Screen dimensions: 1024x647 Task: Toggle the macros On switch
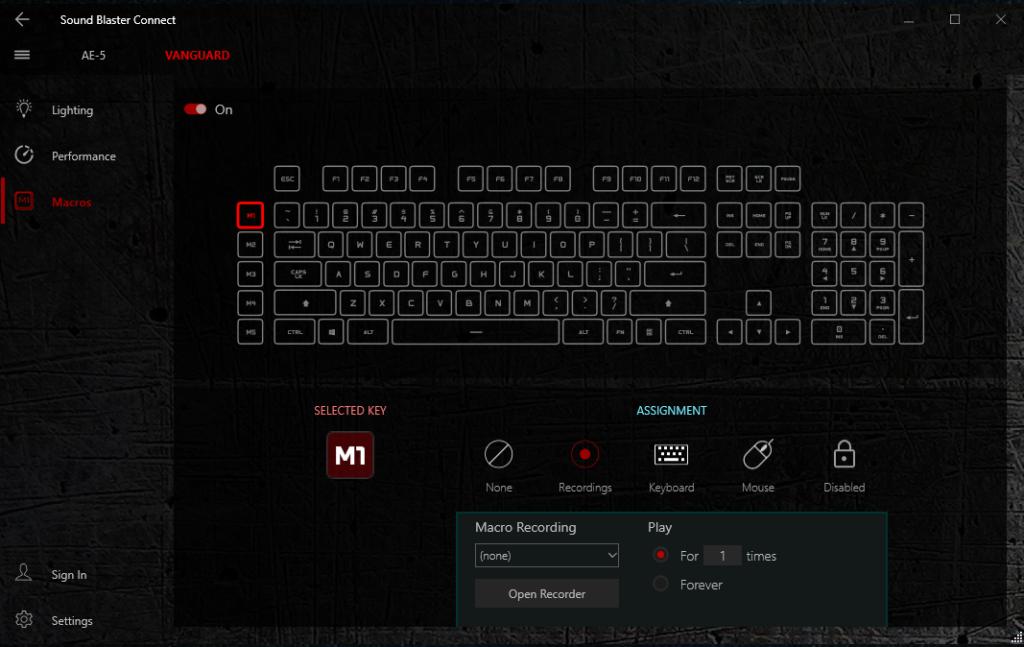coord(195,109)
